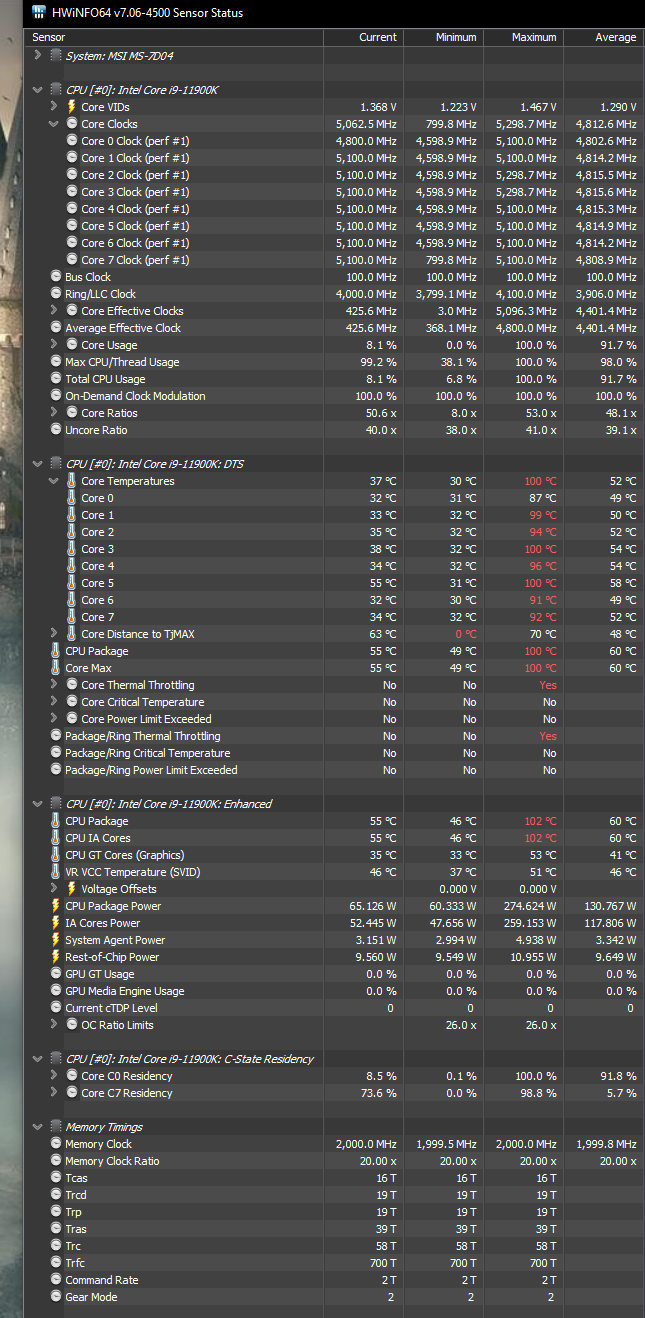Click the Core Max thermometer icon
Screen dimensions: 645x1318
pos(55,668)
